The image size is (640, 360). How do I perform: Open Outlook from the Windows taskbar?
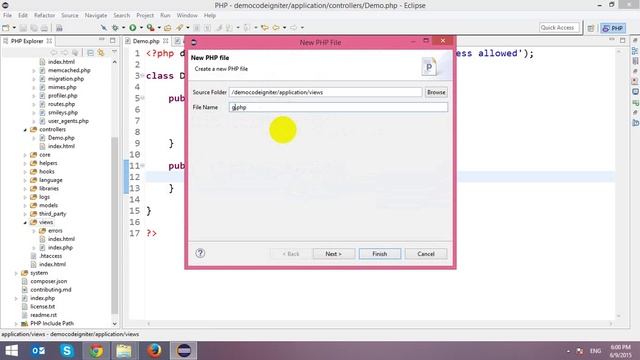[x=38, y=351]
